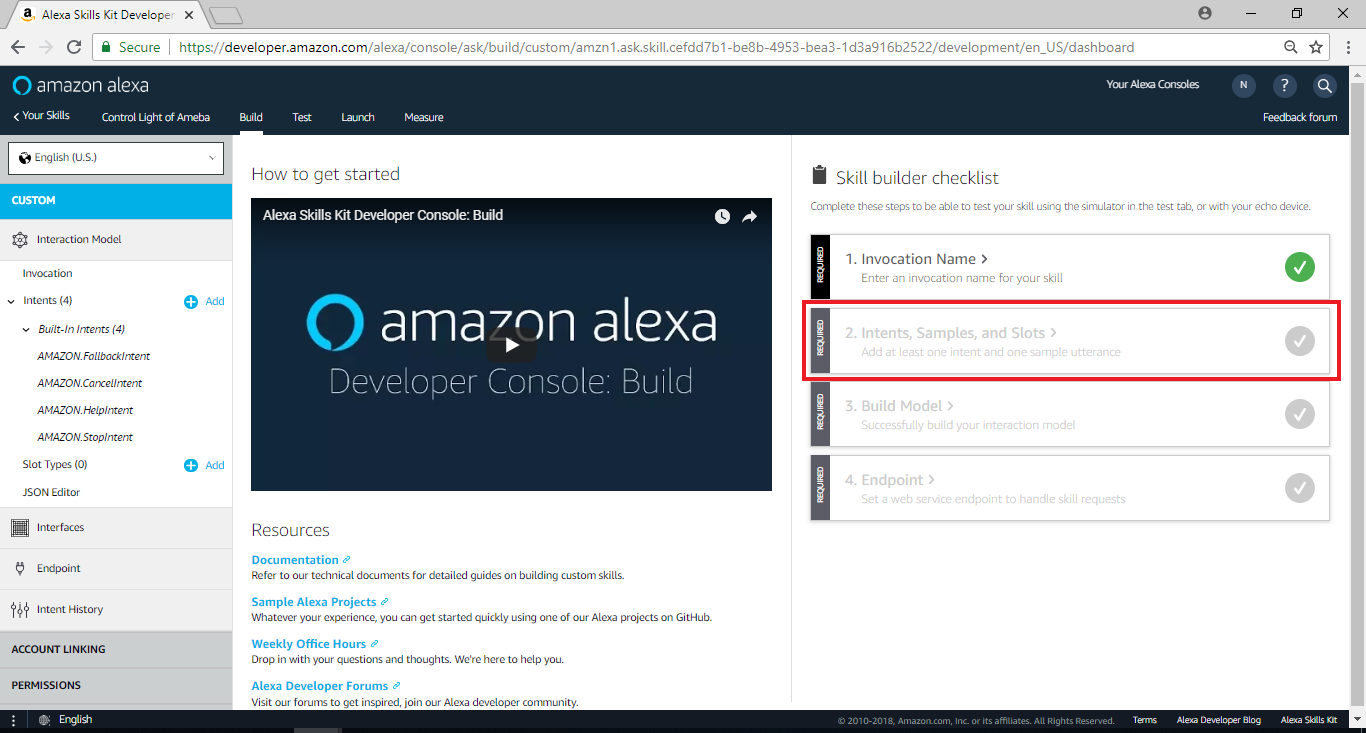Click the video Watch Later clock icon
The width and height of the screenshot is (1366, 733).
click(722, 216)
